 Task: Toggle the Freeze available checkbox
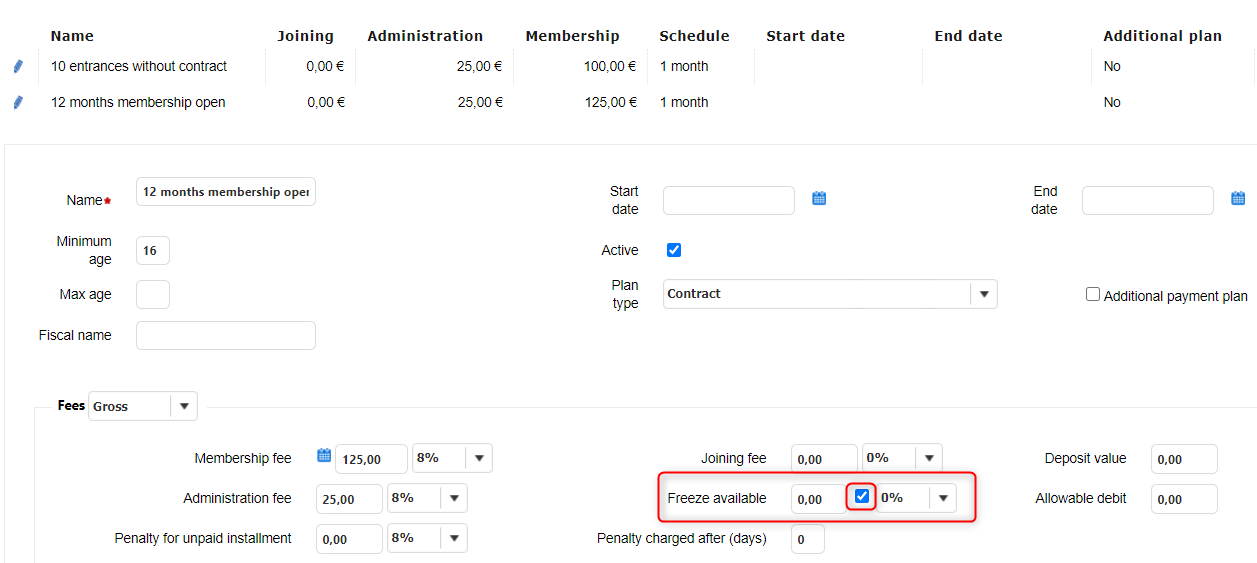(x=862, y=497)
